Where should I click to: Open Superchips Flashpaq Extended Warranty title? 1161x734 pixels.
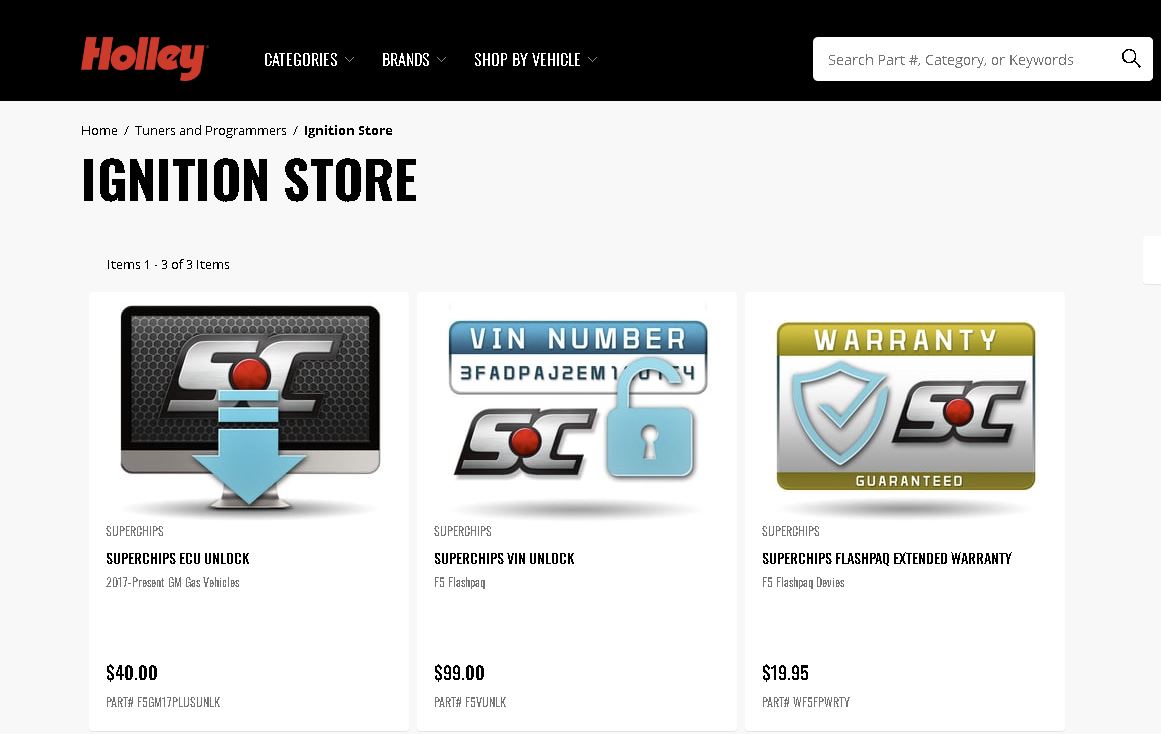coord(887,558)
